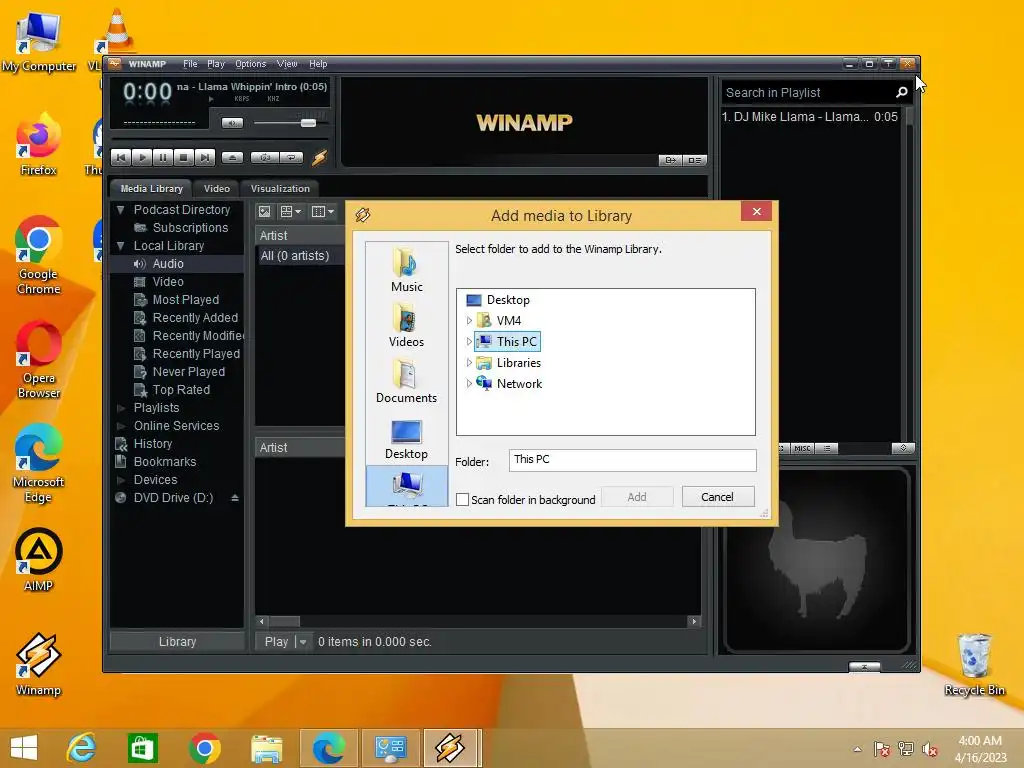1024x768 pixels.
Task: Enable Scan folder in background checkbox
Action: pyautogui.click(x=462, y=500)
